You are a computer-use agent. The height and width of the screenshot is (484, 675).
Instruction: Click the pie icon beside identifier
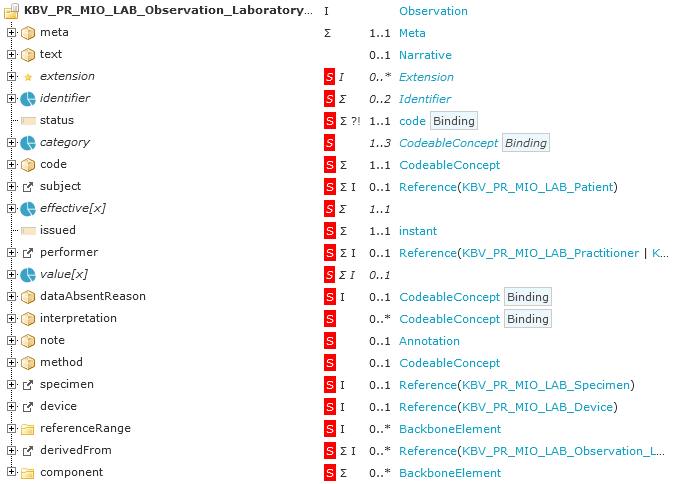(x=28, y=99)
